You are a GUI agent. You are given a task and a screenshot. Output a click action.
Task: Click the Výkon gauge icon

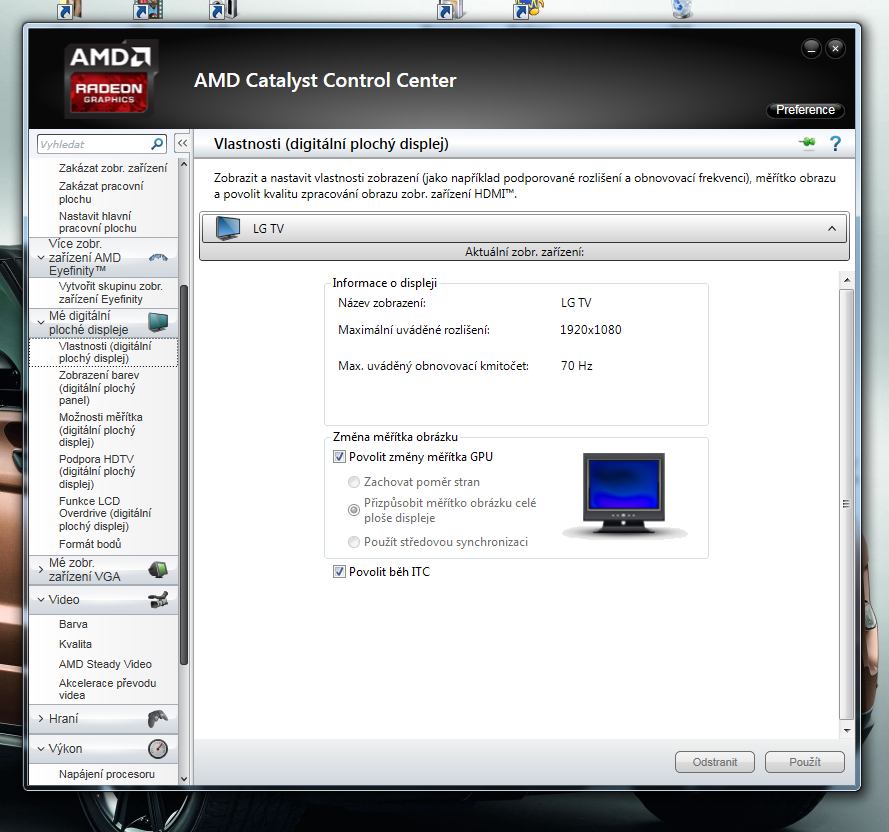[158, 749]
